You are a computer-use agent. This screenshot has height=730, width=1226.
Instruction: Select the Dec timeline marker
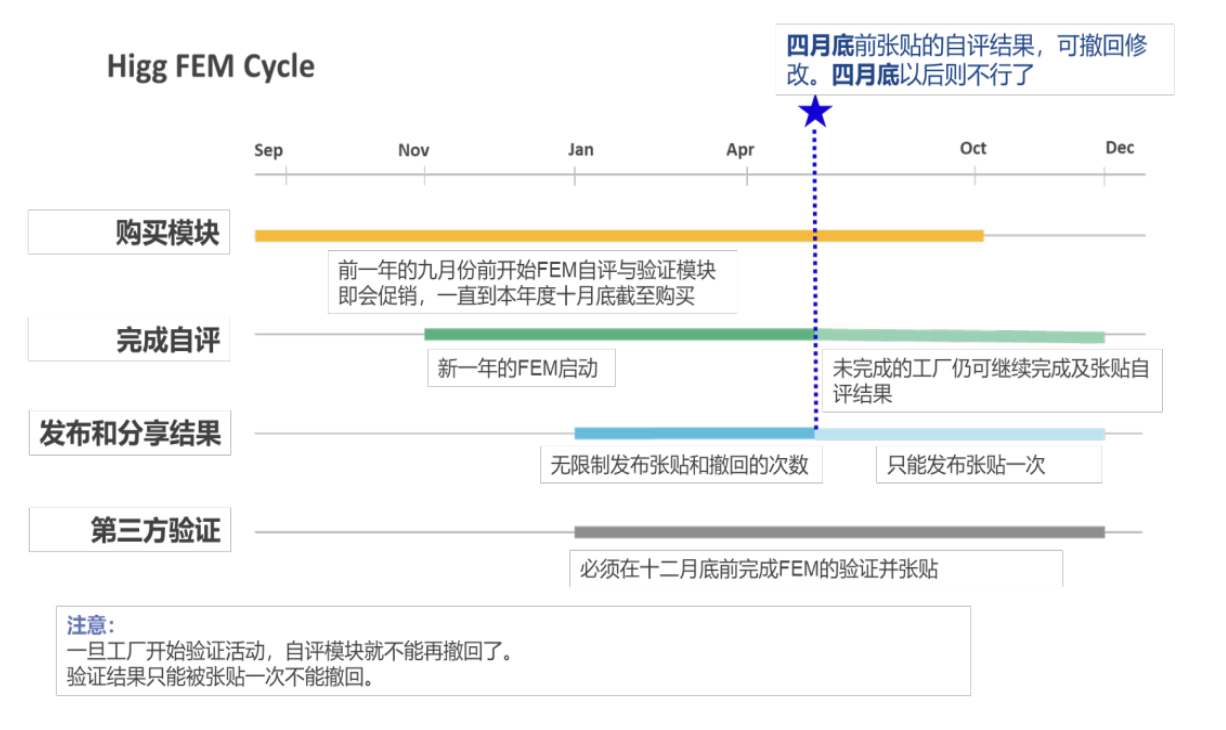[x=1120, y=148]
